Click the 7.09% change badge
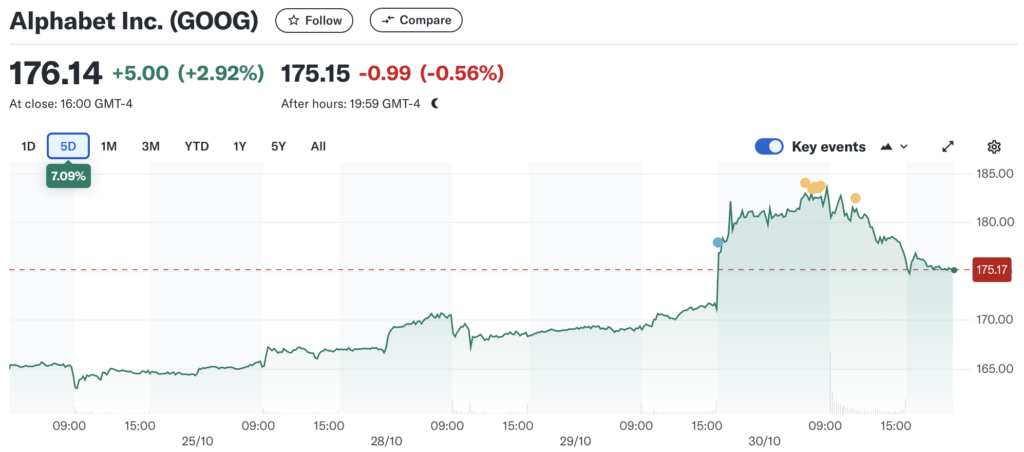This screenshot has height=452, width=1024. (69, 176)
